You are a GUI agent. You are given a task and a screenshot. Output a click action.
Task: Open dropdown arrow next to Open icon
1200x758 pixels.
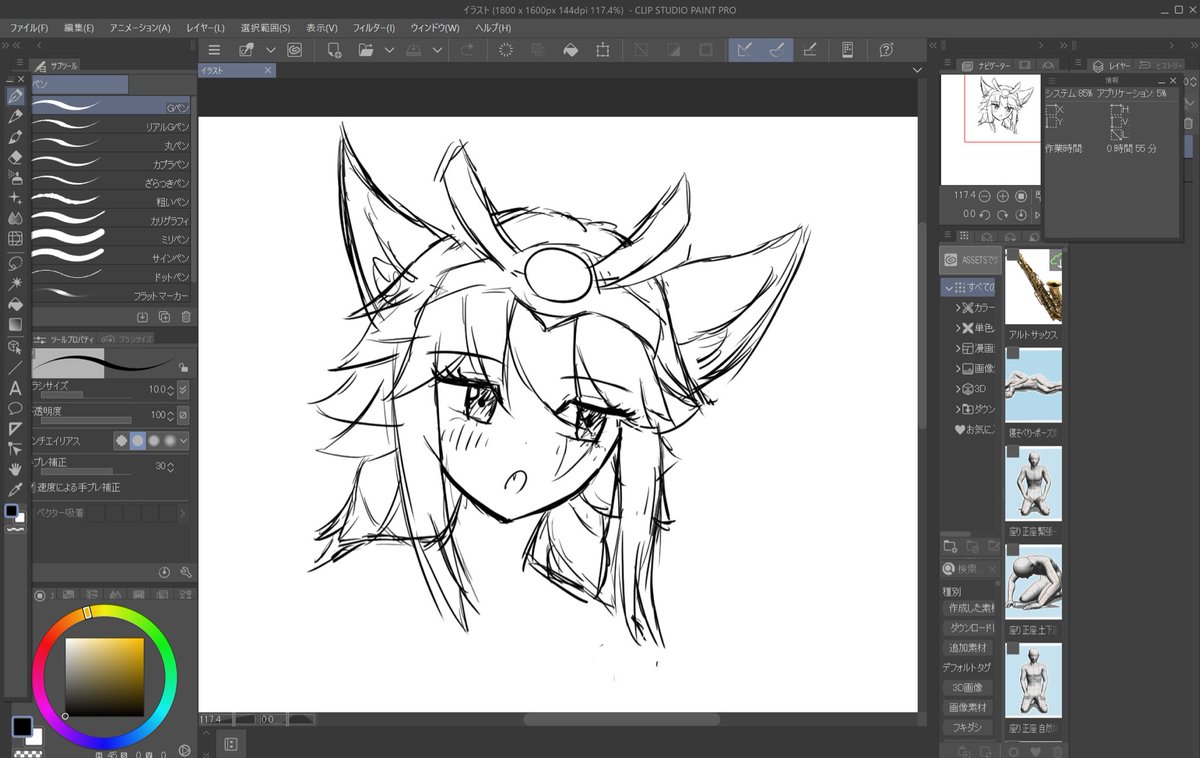(389, 50)
